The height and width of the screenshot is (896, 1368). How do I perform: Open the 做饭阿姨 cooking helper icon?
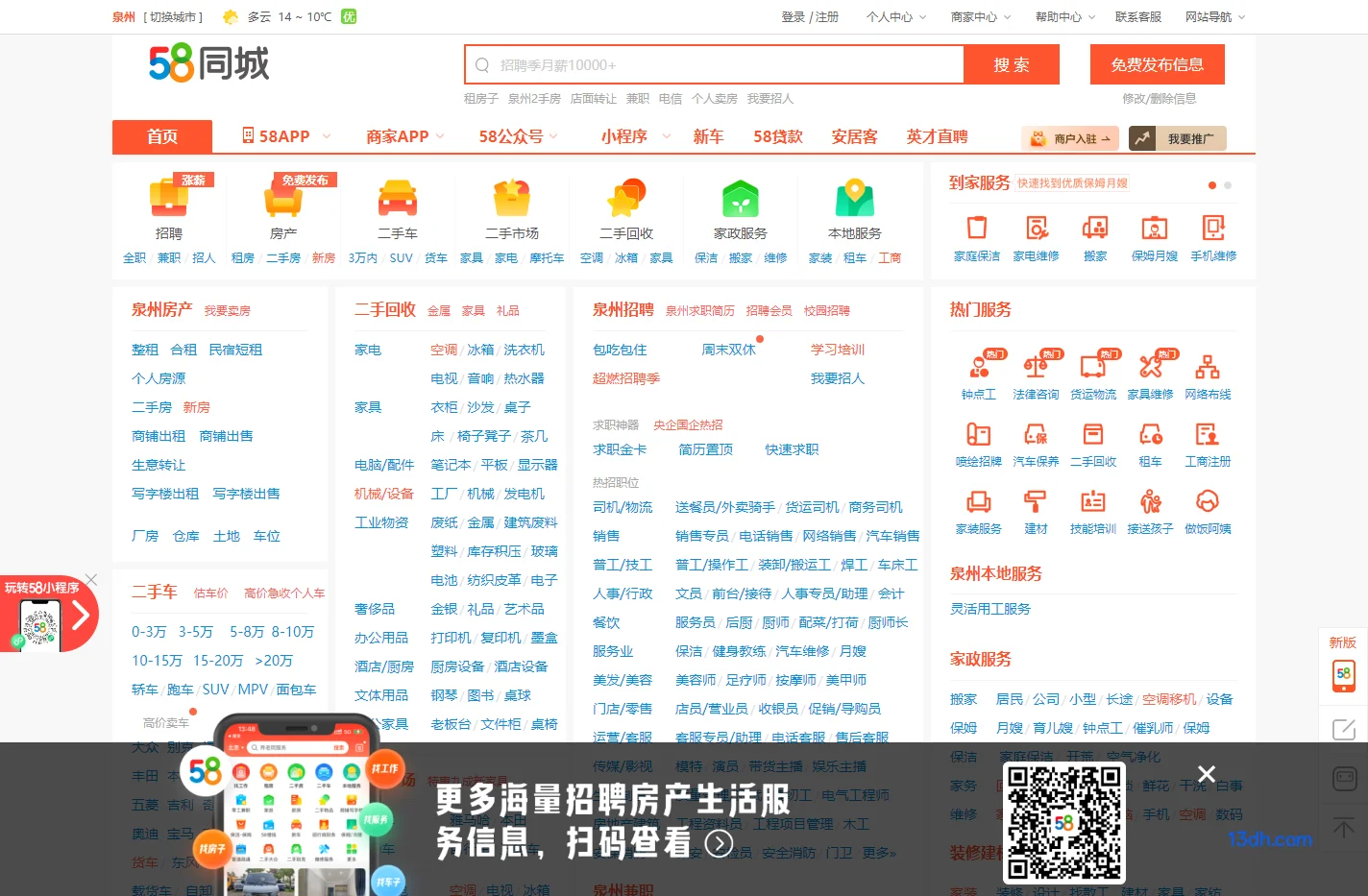(1208, 501)
